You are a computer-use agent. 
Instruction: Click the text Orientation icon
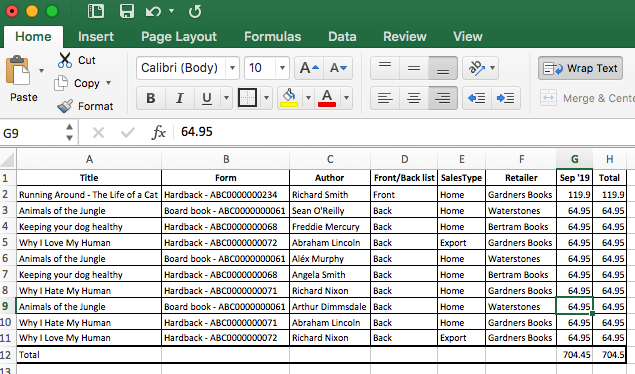(477, 68)
